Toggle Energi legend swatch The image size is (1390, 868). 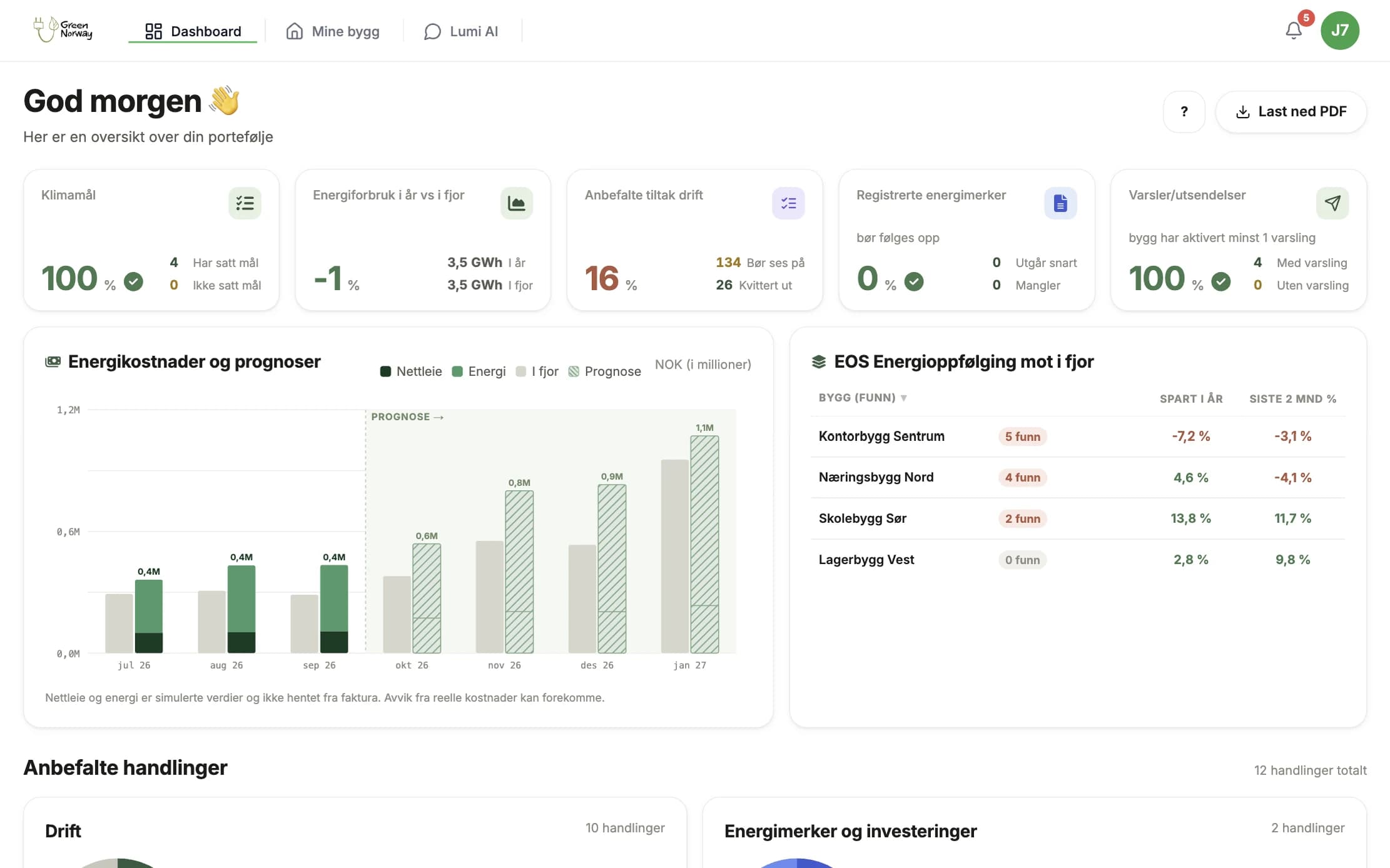pyautogui.click(x=457, y=371)
